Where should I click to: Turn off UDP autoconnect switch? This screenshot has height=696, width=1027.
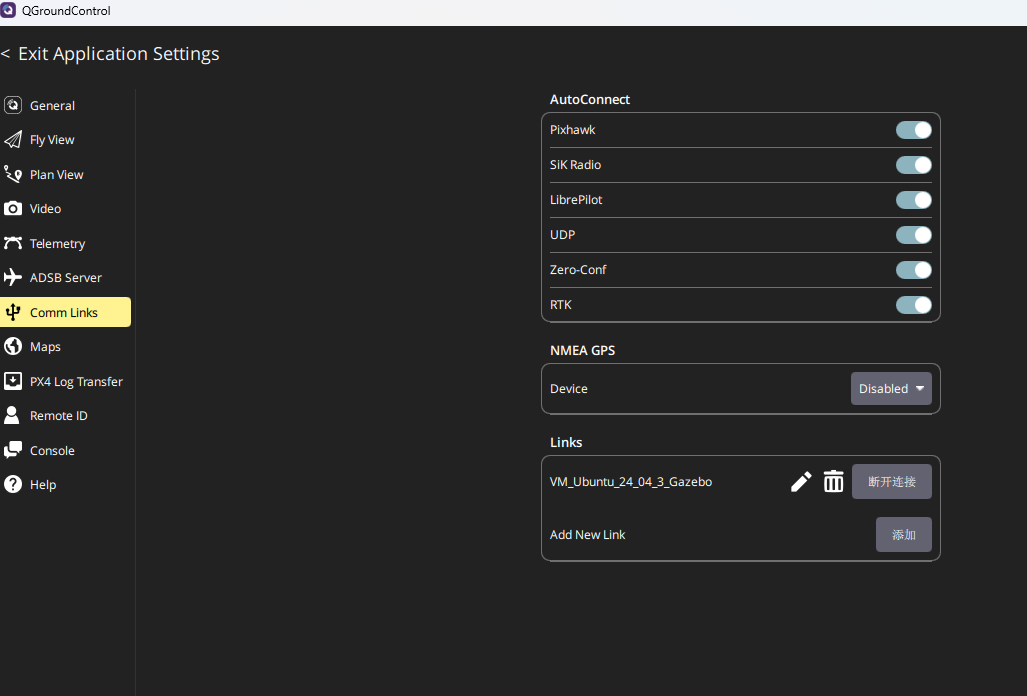(914, 234)
